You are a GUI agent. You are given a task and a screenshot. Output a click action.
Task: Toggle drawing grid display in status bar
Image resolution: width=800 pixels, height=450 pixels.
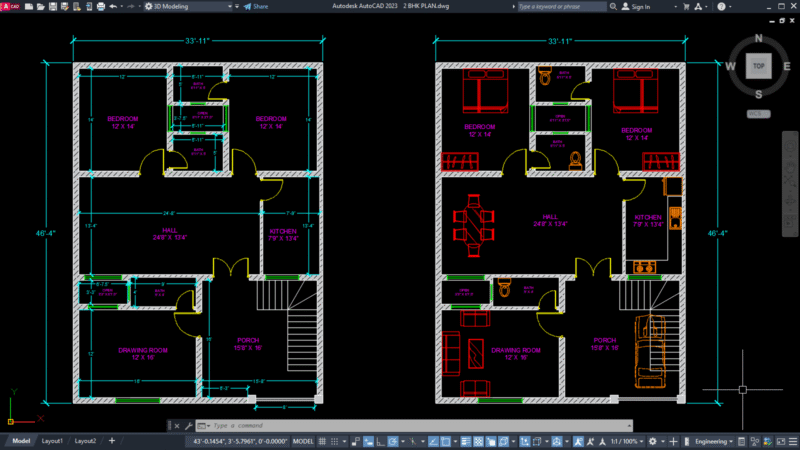[322, 441]
